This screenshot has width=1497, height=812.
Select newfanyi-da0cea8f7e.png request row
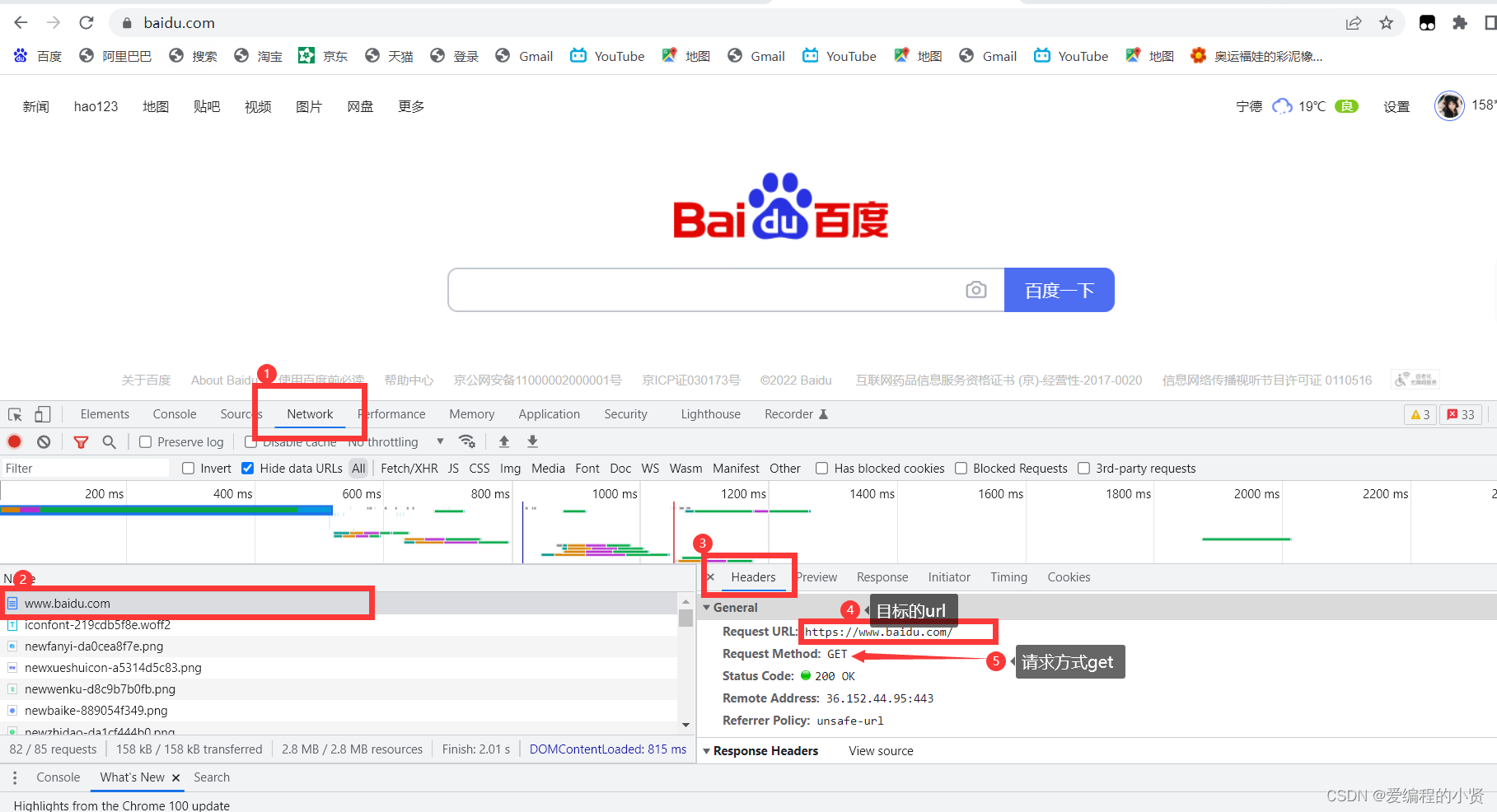tap(339, 646)
